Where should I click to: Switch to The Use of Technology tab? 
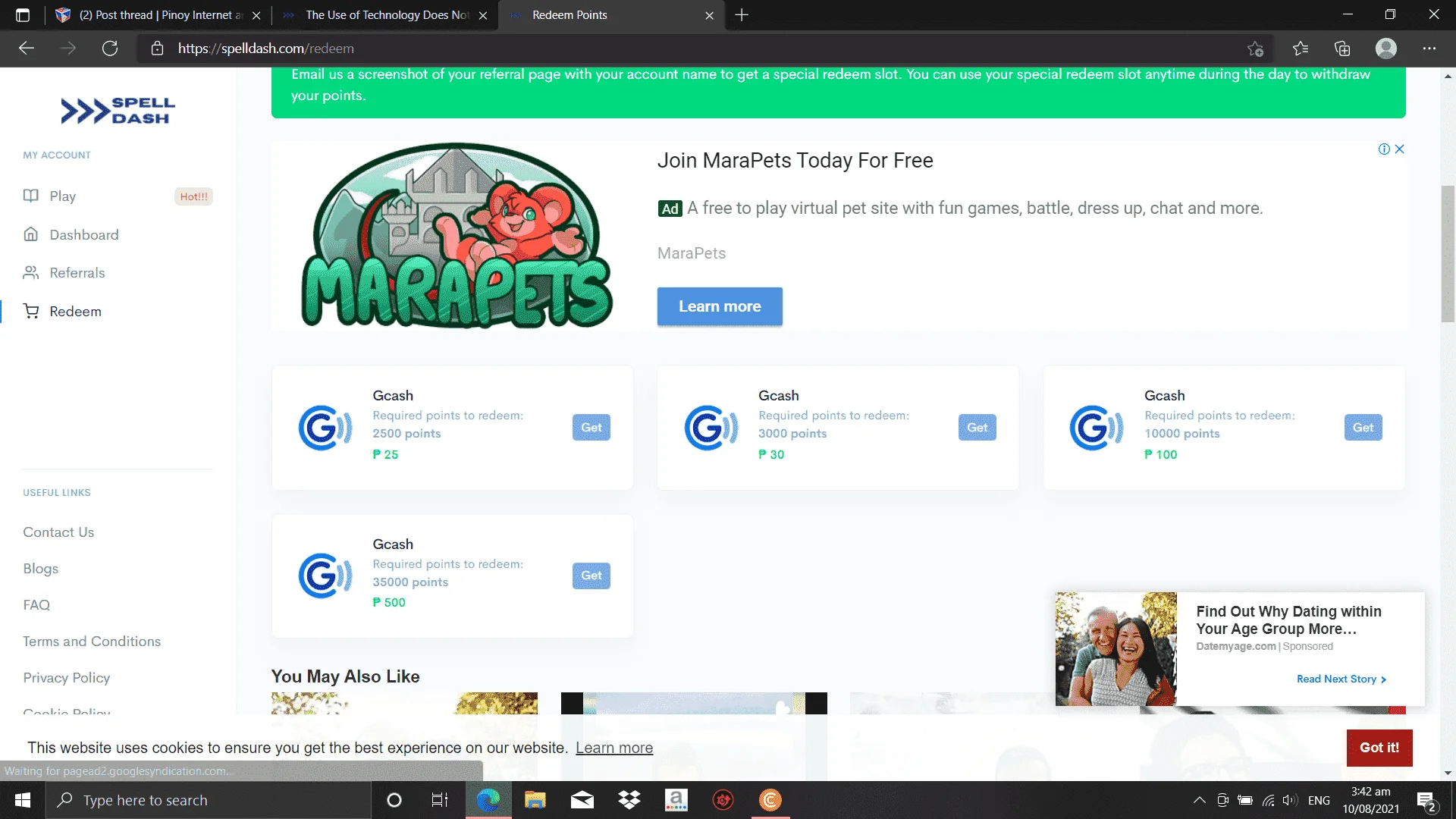tap(385, 15)
